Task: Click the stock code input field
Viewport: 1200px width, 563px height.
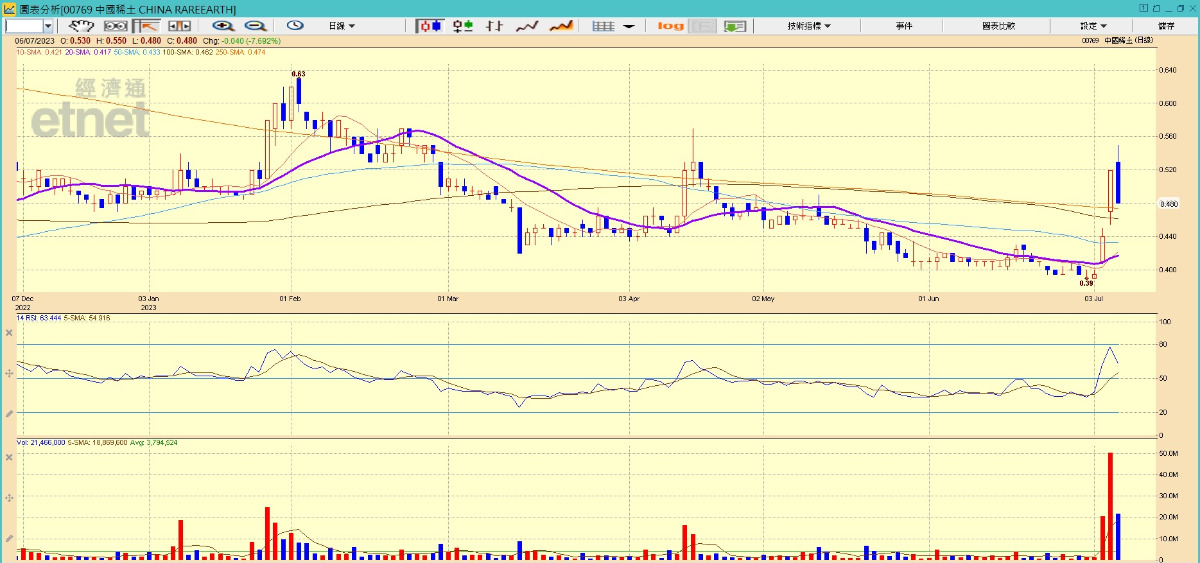Action: tap(27, 25)
